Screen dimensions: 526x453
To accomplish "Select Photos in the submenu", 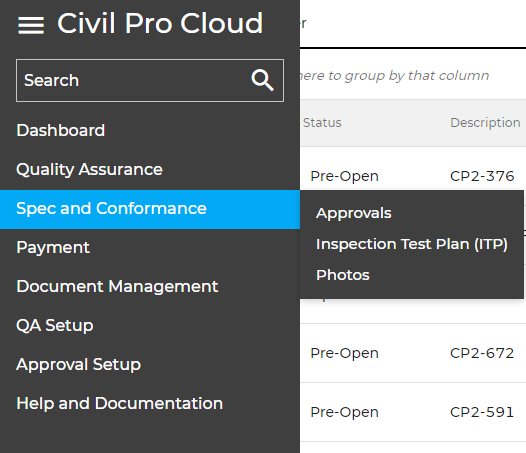I will click(x=343, y=275).
